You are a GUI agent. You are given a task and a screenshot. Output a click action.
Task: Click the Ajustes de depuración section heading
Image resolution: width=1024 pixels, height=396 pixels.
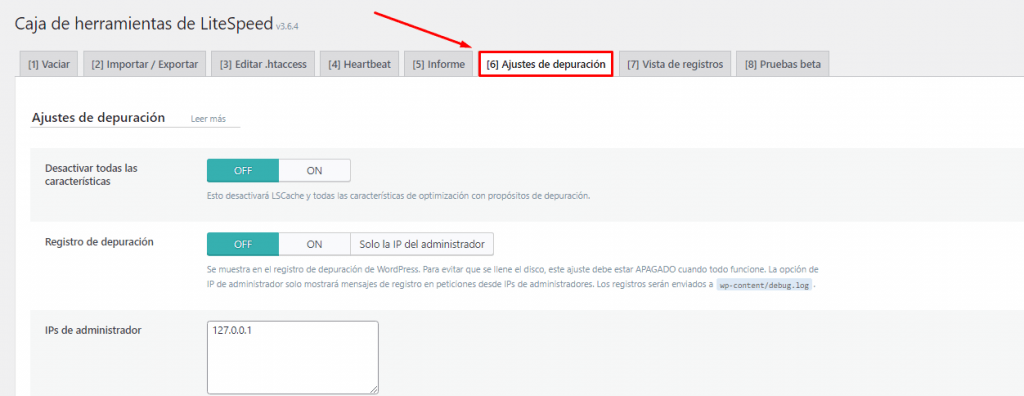coord(98,118)
